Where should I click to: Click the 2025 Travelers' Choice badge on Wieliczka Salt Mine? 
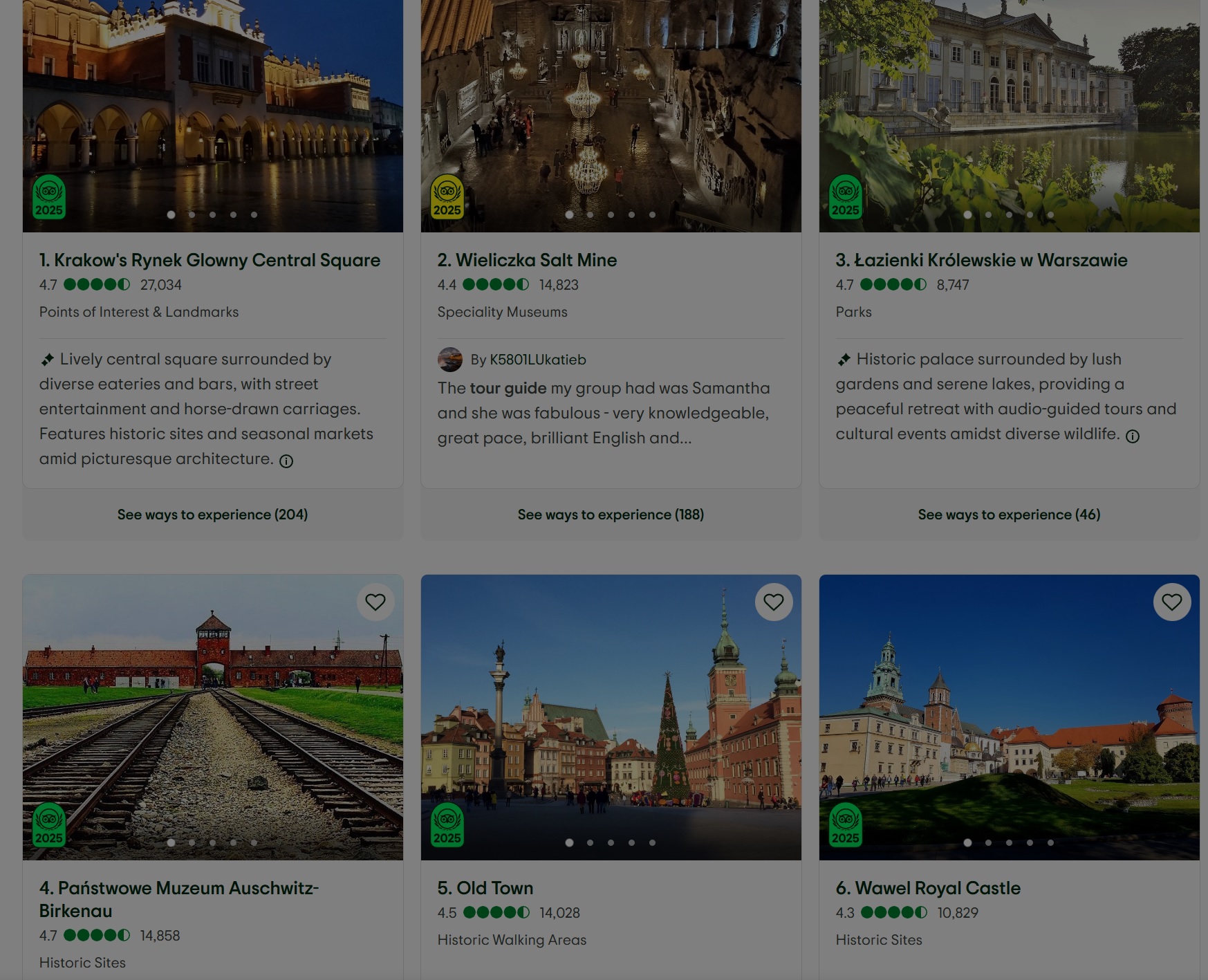point(447,197)
